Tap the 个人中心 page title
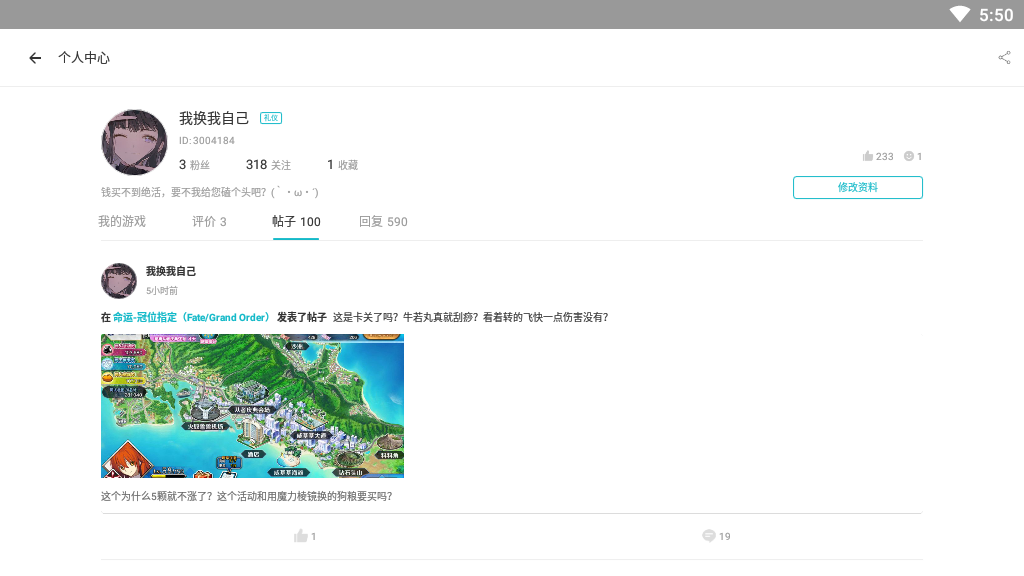The width and height of the screenshot is (1024, 576). click(84, 58)
